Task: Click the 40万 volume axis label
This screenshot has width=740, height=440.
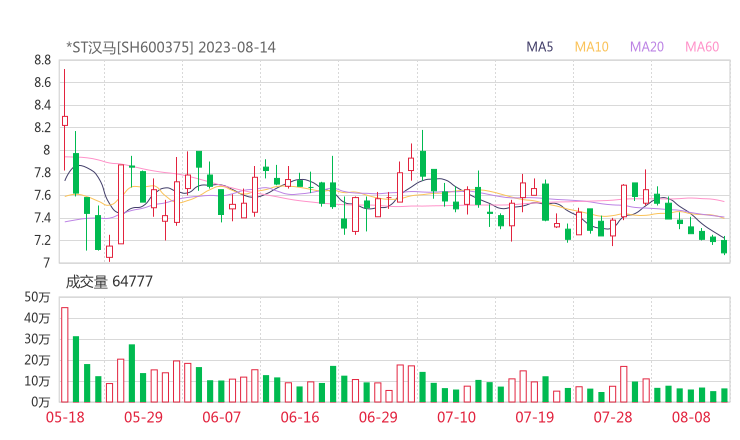Action: click(x=37, y=318)
